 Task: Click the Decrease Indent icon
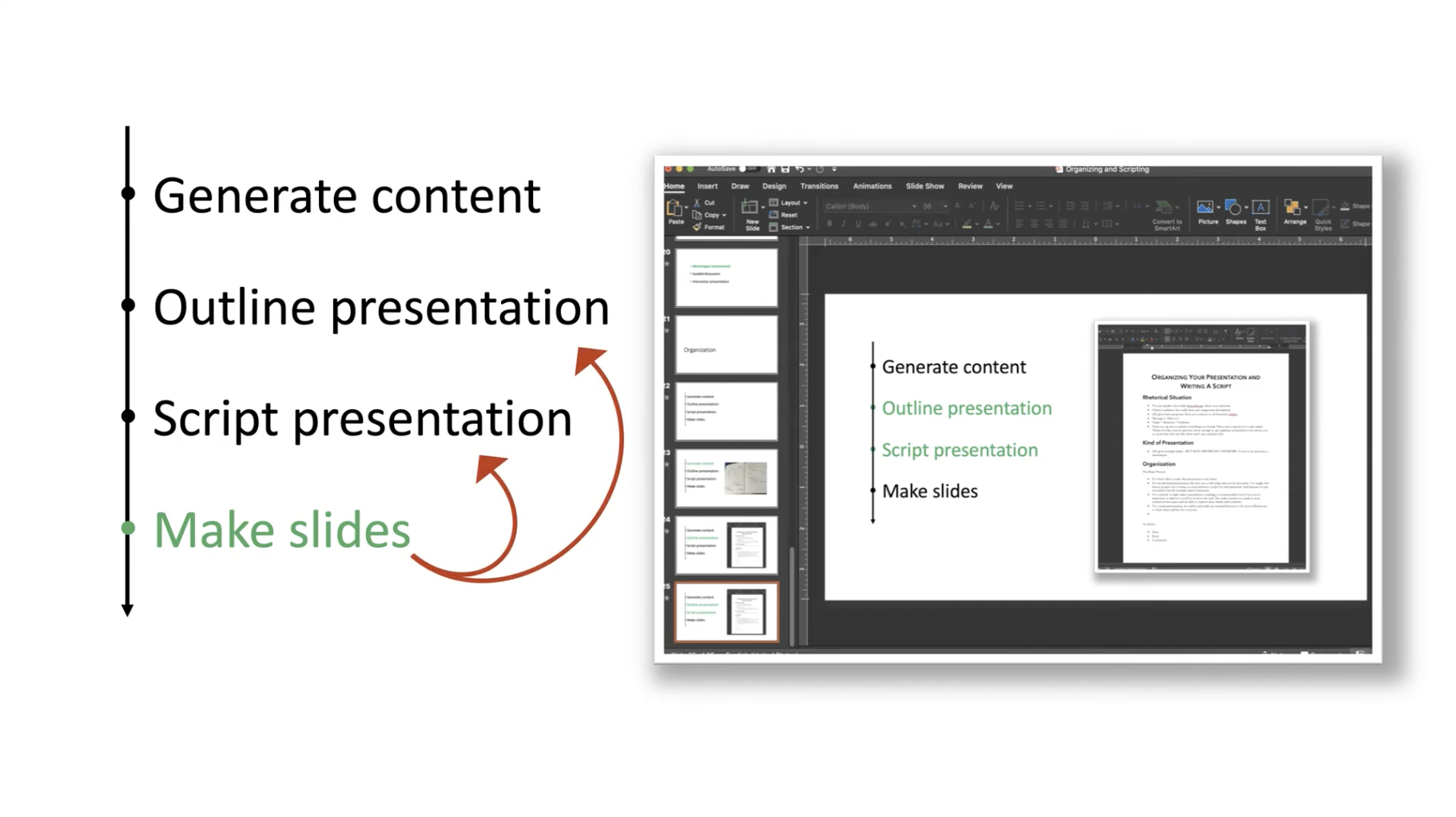(x=1070, y=206)
